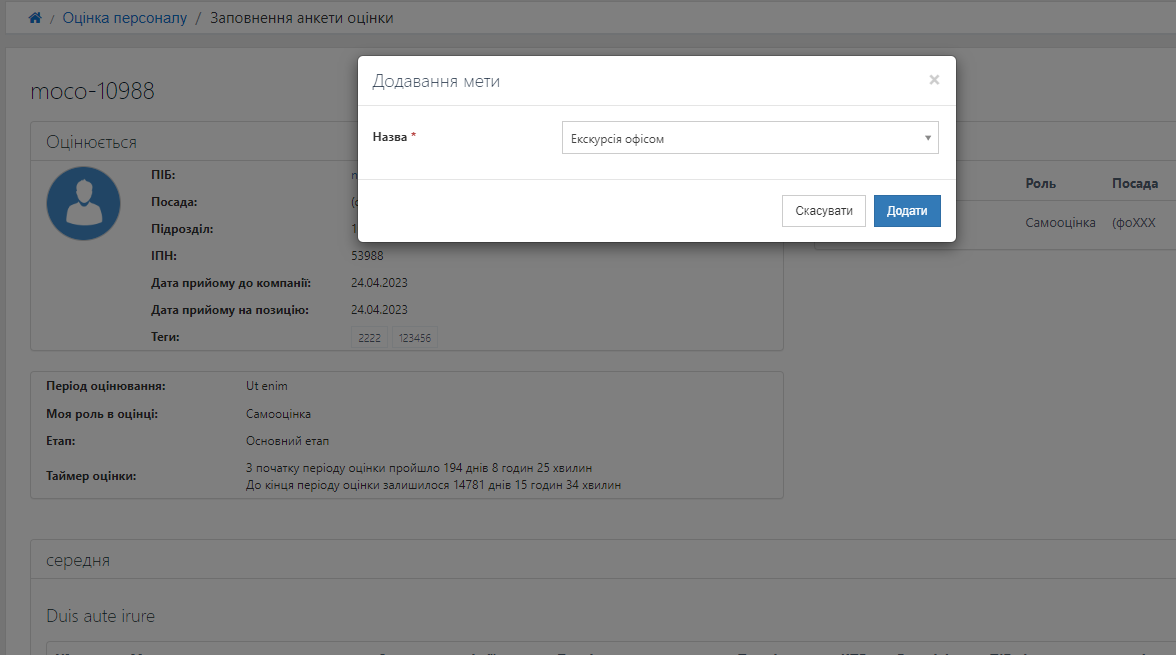1176x655 pixels.
Task: Click the ІПН value 53988
Action: [x=367, y=256]
